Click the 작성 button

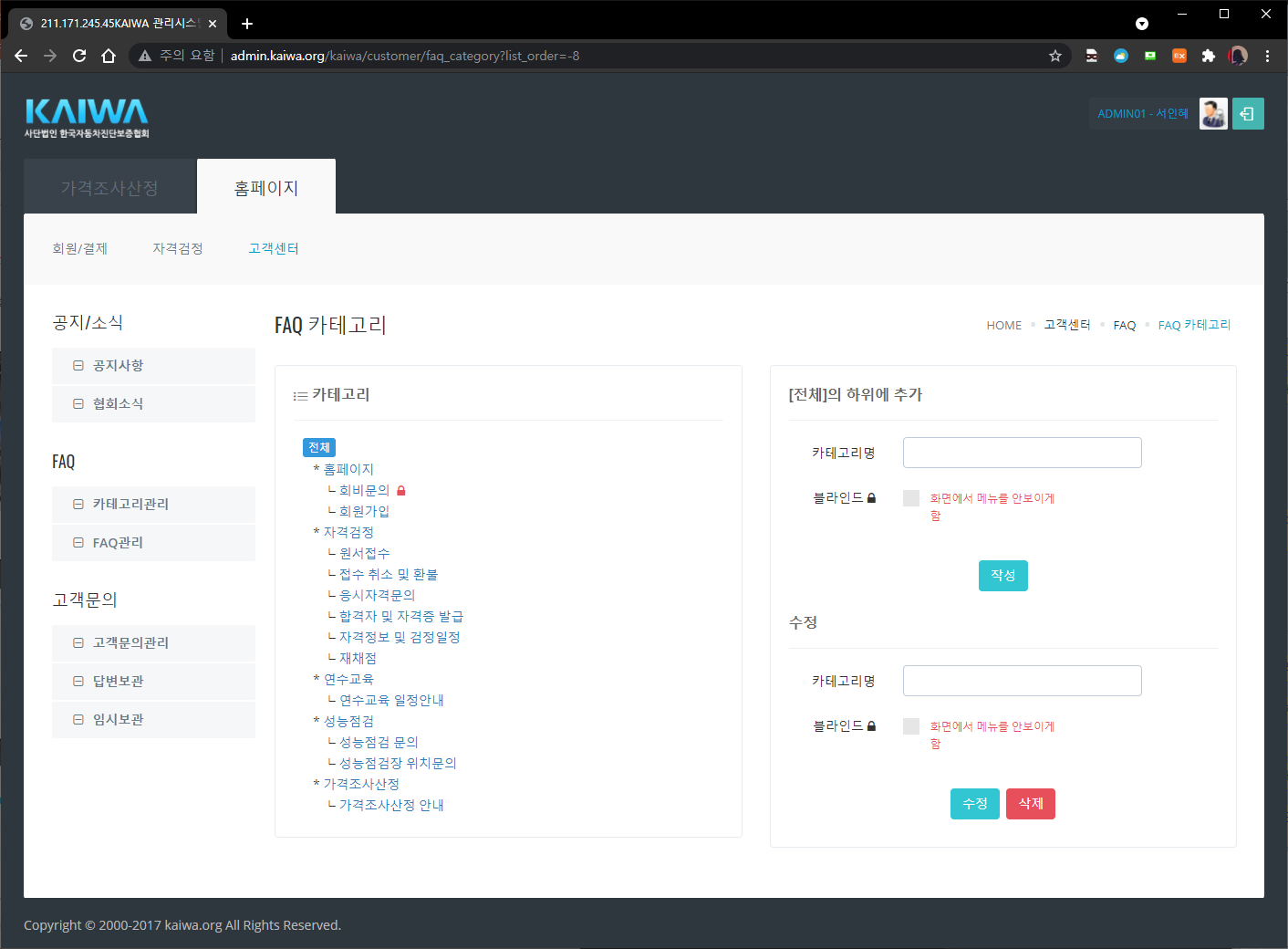coord(1003,576)
